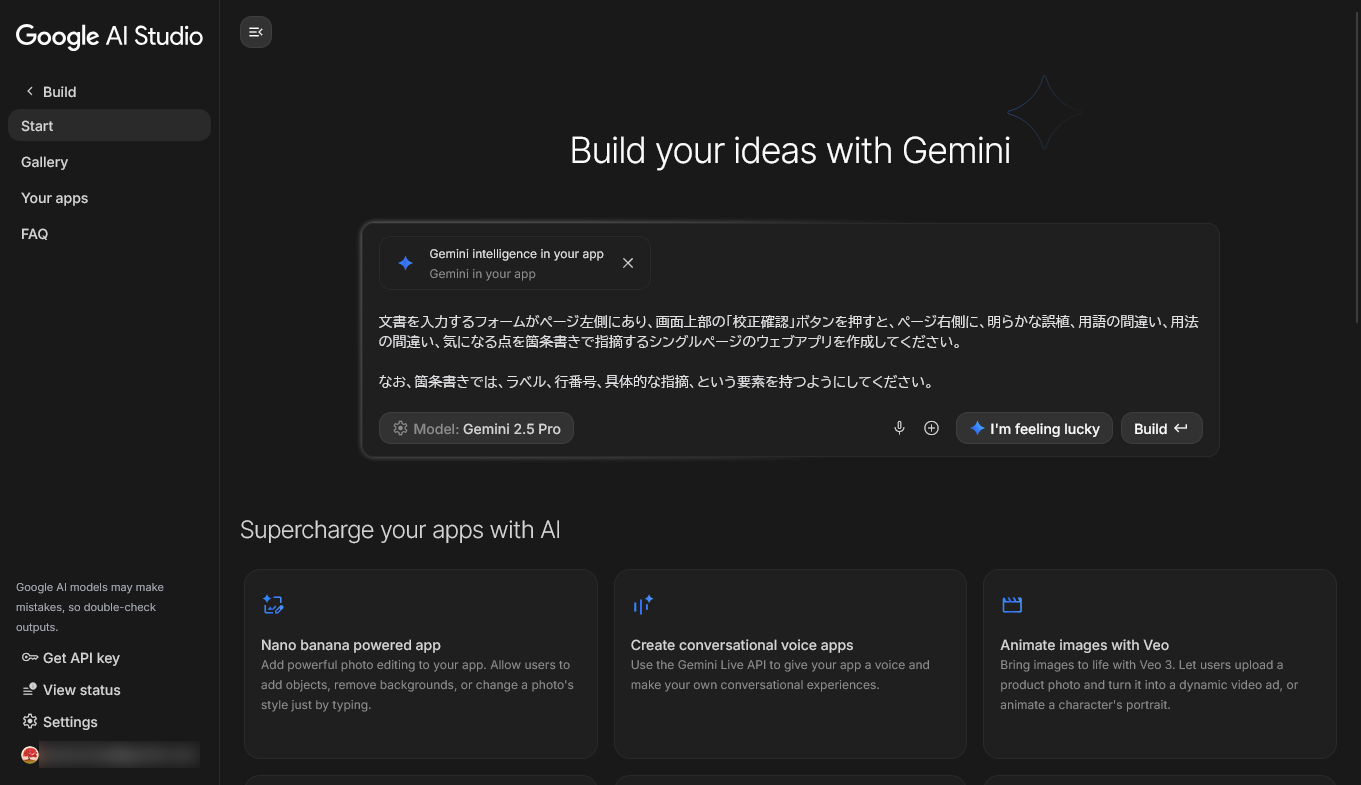Click into the Japanese prompt text area
This screenshot has height=785, width=1361.
[788, 351]
